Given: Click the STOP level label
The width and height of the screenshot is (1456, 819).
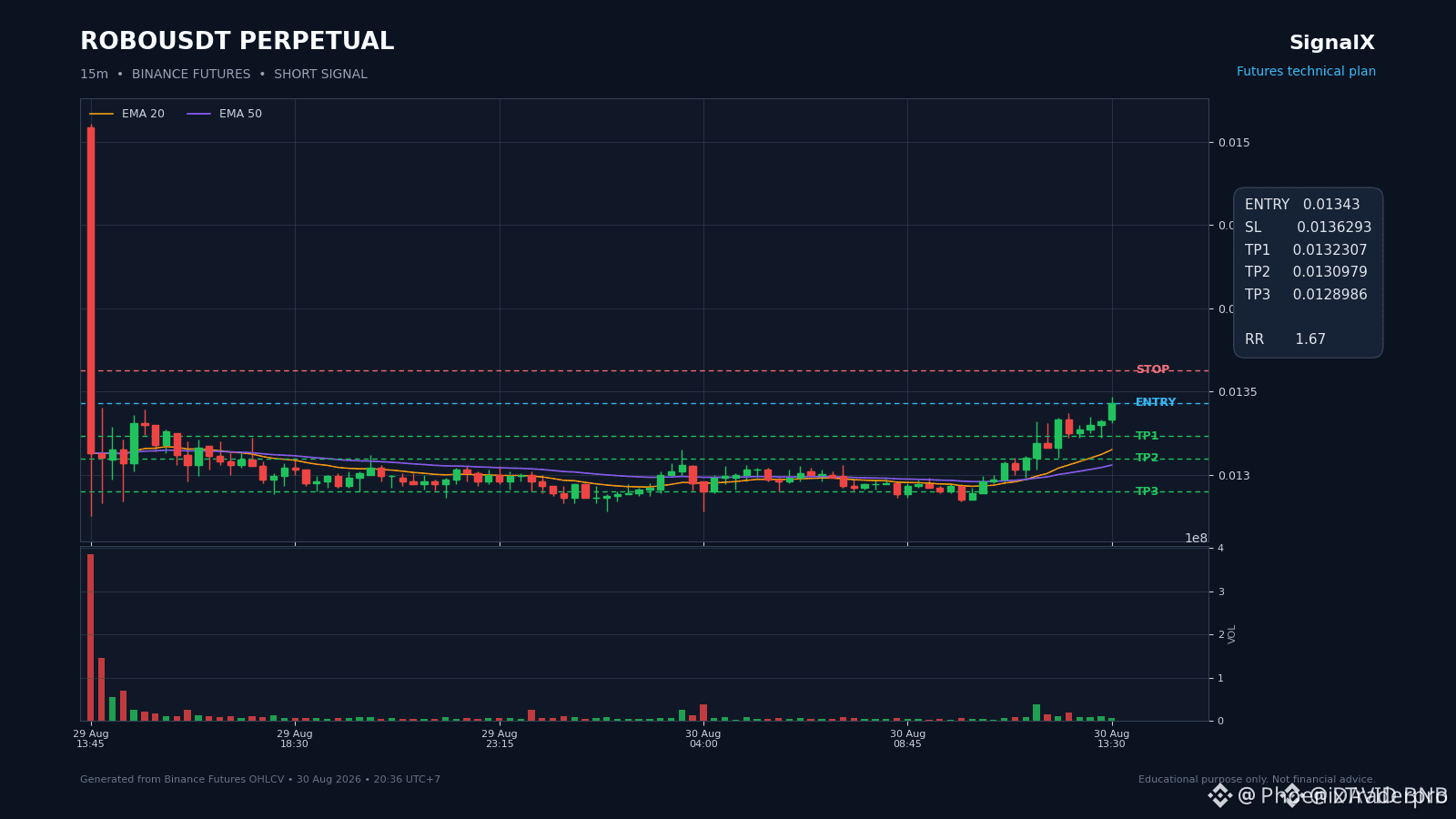Looking at the screenshot, I should (1152, 369).
